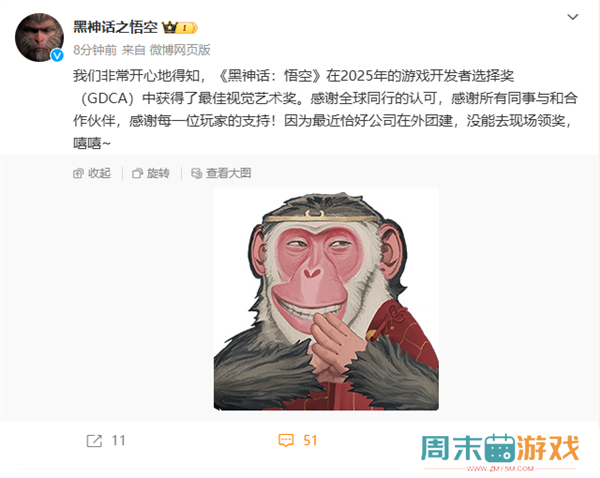Image resolution: width=600 pixels, height=478 pixels.
Task: Click the monkey illustration image
Action: [326, 299]
